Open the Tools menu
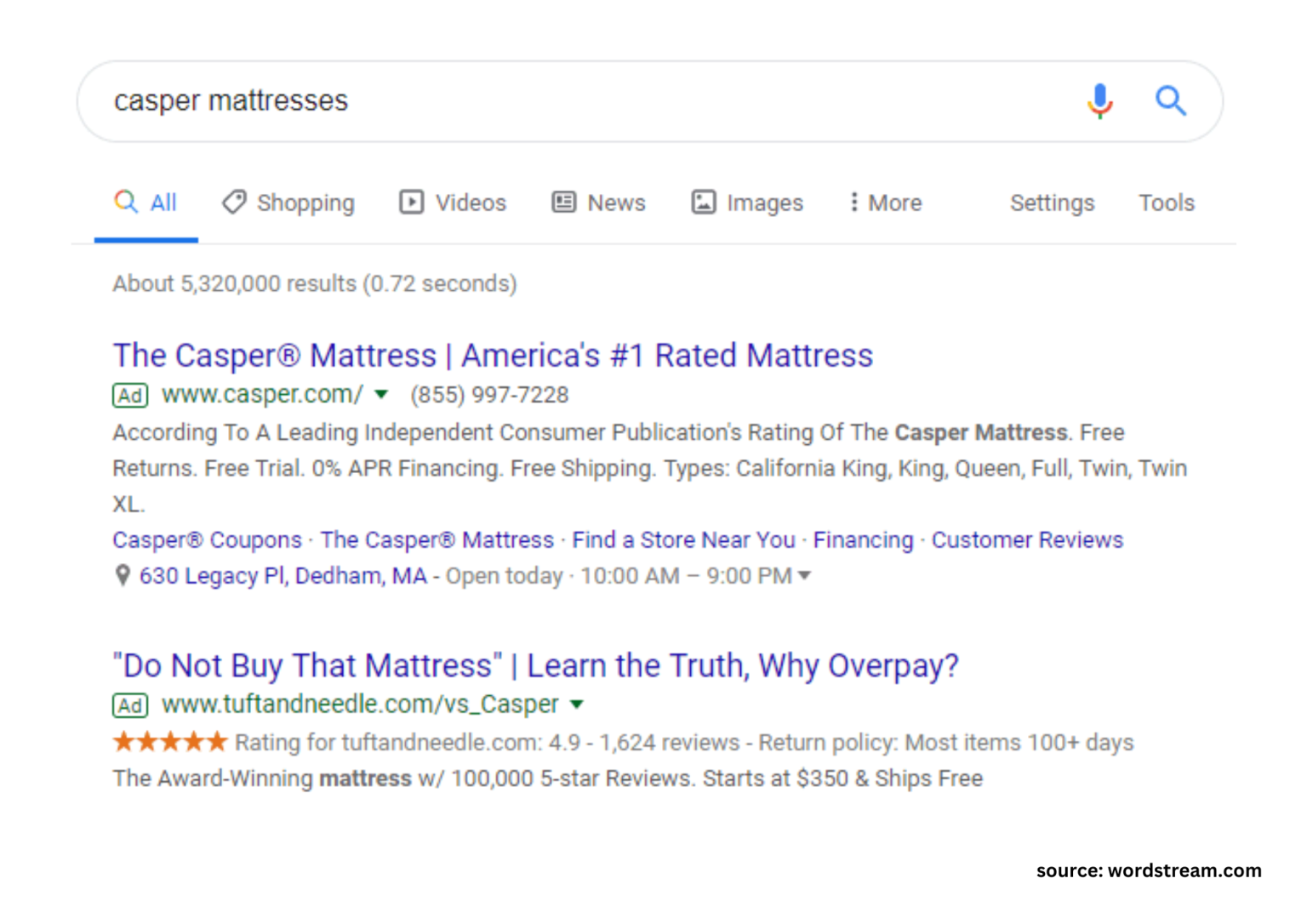Viewport: 1307px width, 924px height. pyautogui.click(x=1166, y=202)
